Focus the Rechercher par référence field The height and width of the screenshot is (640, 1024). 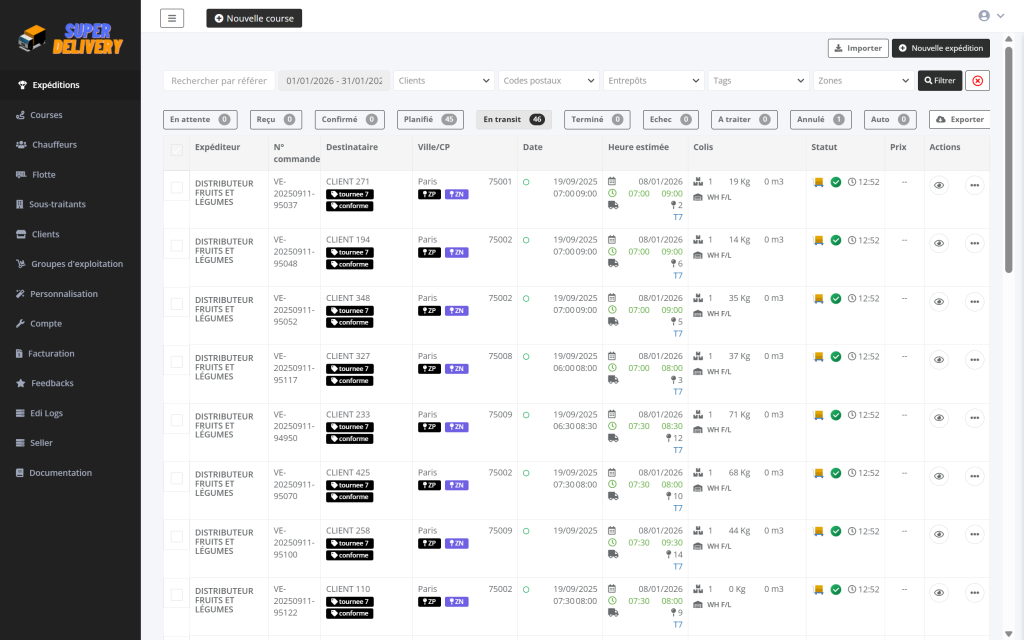pyautogui.click(x=219, y=81)
